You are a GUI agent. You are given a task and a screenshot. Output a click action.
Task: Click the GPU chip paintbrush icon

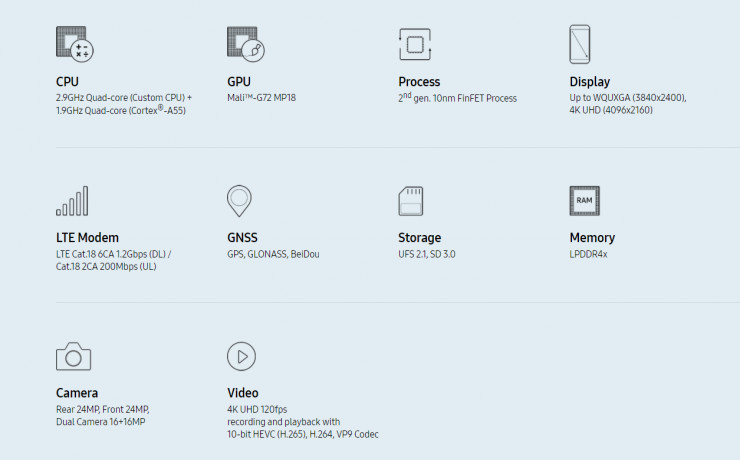245,44
